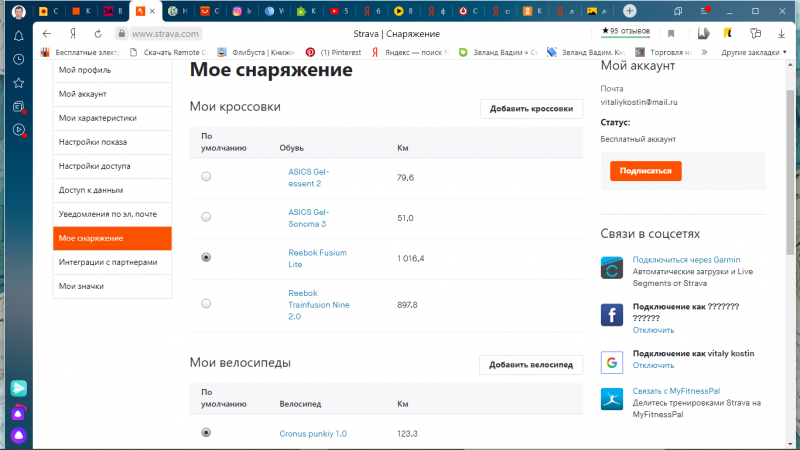Screen dimensions: 800x450
Task: Open ASICS Gel-Sonoma 3 shoe link
Action: tap(309, 218)
